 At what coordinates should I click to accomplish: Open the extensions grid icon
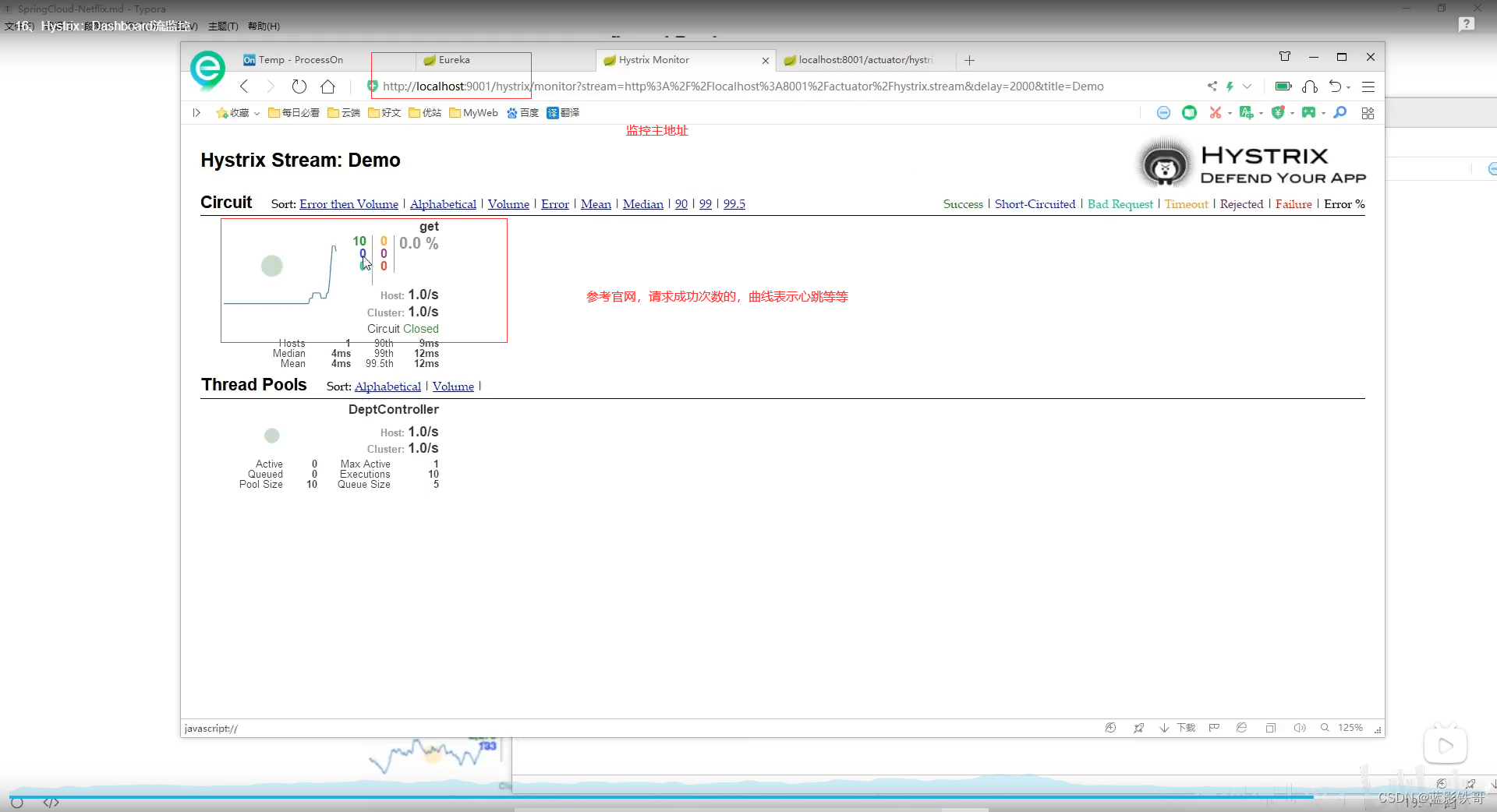(1368, 113)
